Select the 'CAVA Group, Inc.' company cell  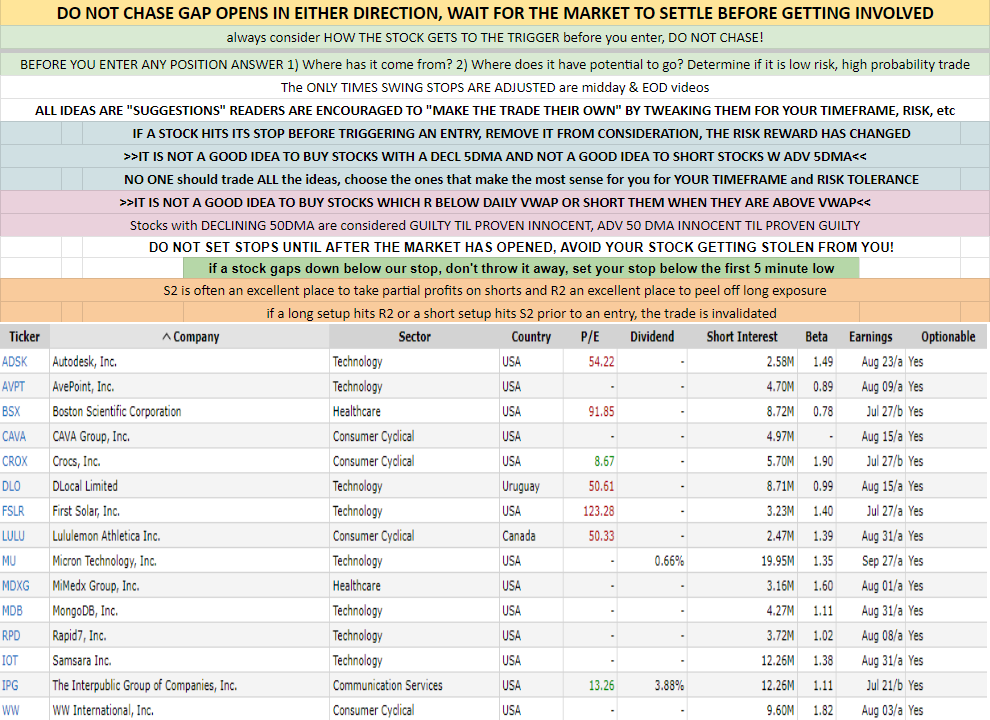189,436
